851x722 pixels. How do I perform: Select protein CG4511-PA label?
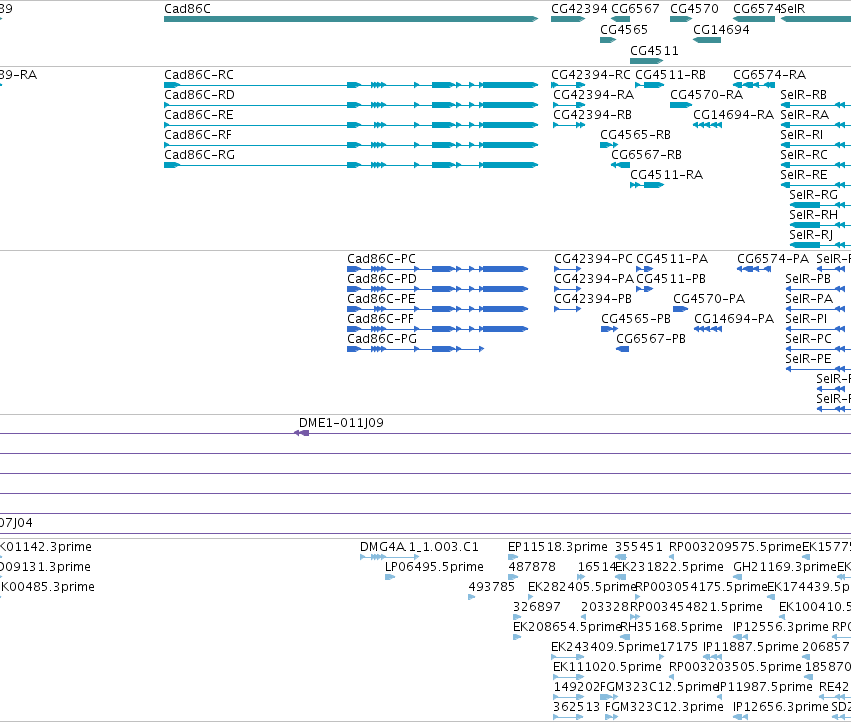coord(672,258)
